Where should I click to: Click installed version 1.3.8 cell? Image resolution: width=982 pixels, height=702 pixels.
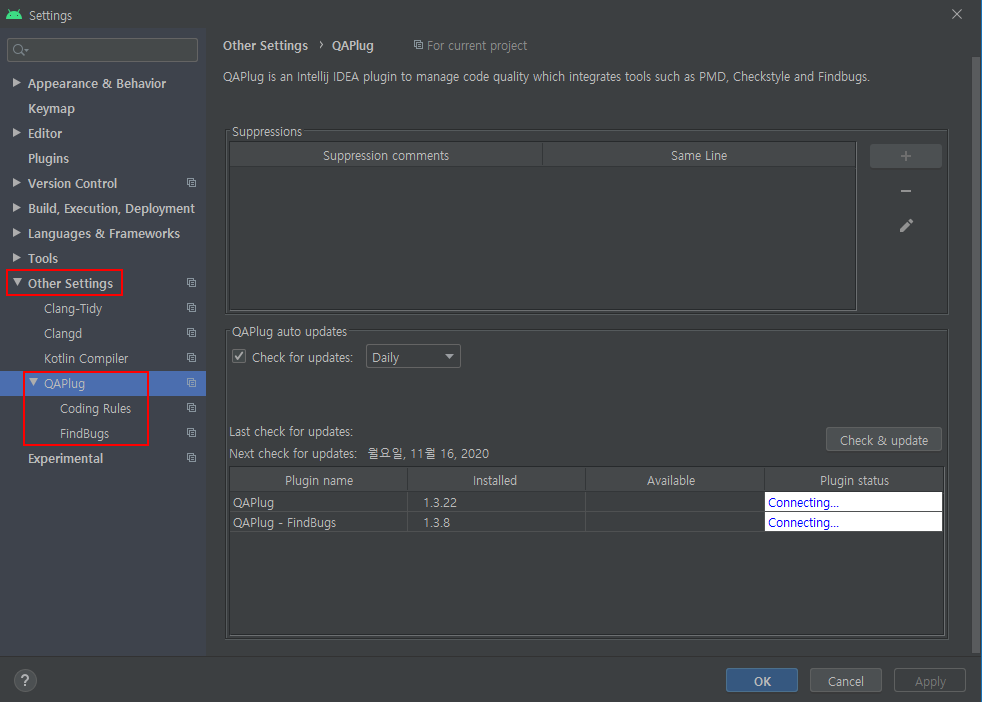(x=497, y=522)
